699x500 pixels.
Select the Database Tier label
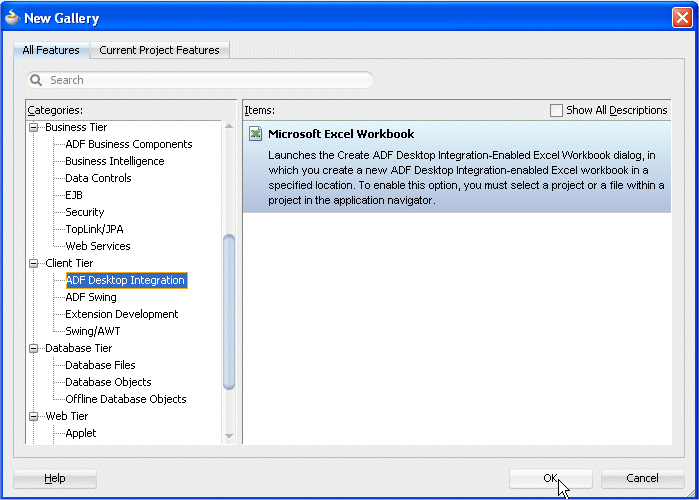[x=78, y=348]
